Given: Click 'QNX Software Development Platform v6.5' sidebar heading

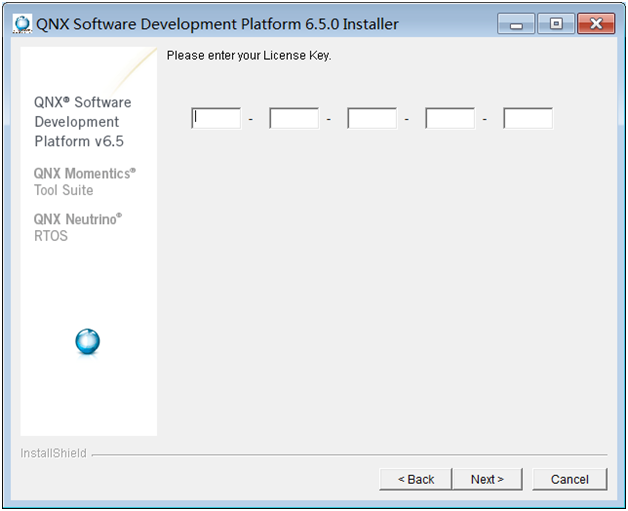Looking at the screenshot, I should [x=83, y=122].
